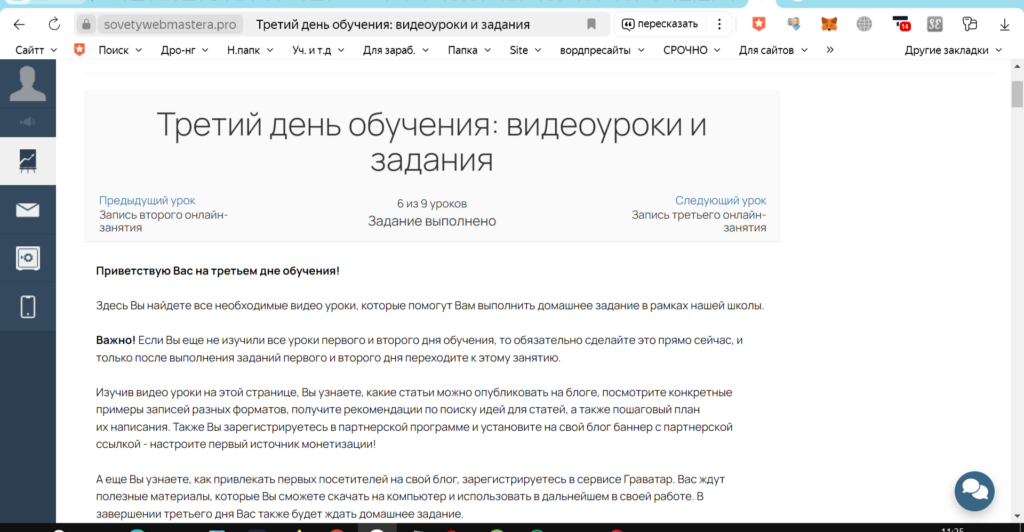Expand the 'Дро-нг' bookmarks folder
Image resolution: width=1024 pixels, height=532 pixels.
click(x=184, y=50)
